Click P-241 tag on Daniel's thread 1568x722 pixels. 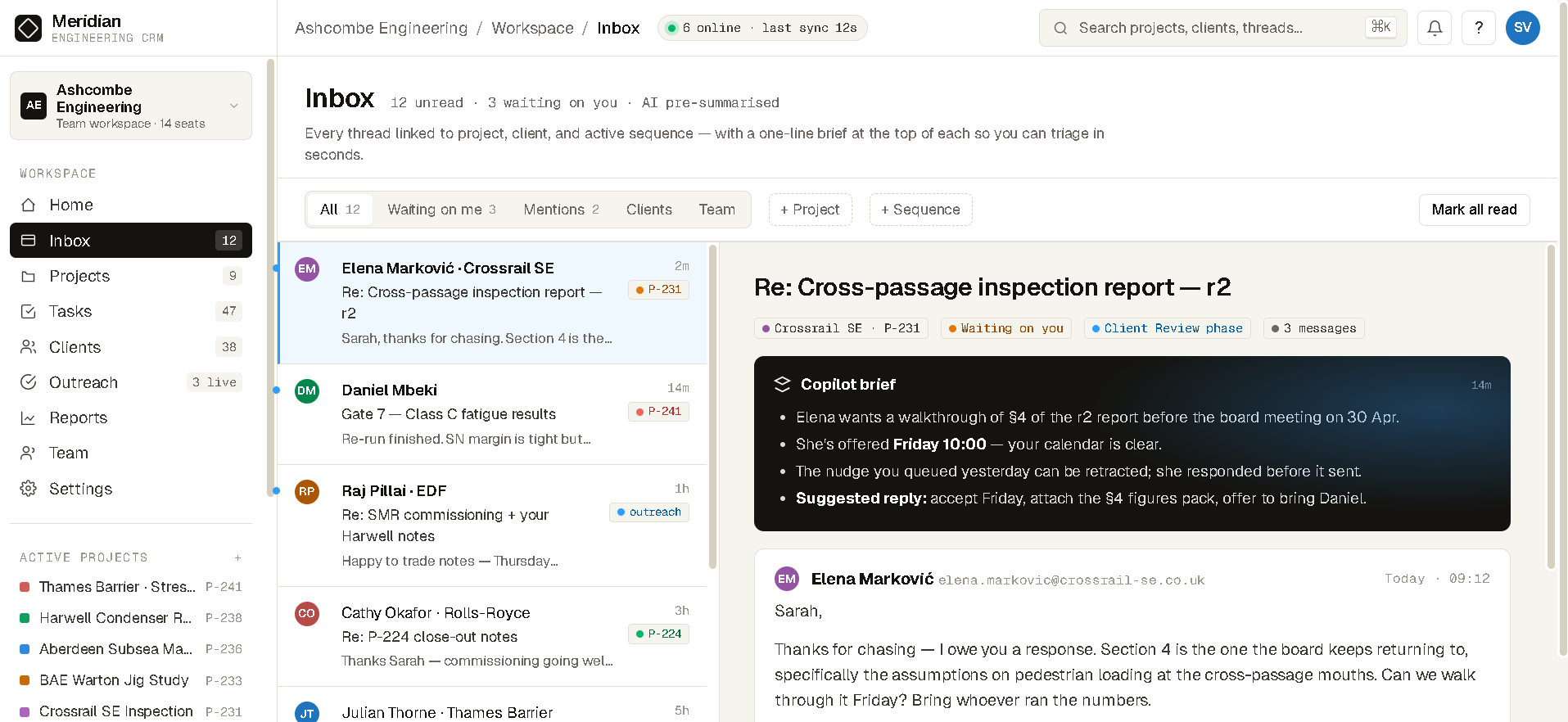point(658,412)
